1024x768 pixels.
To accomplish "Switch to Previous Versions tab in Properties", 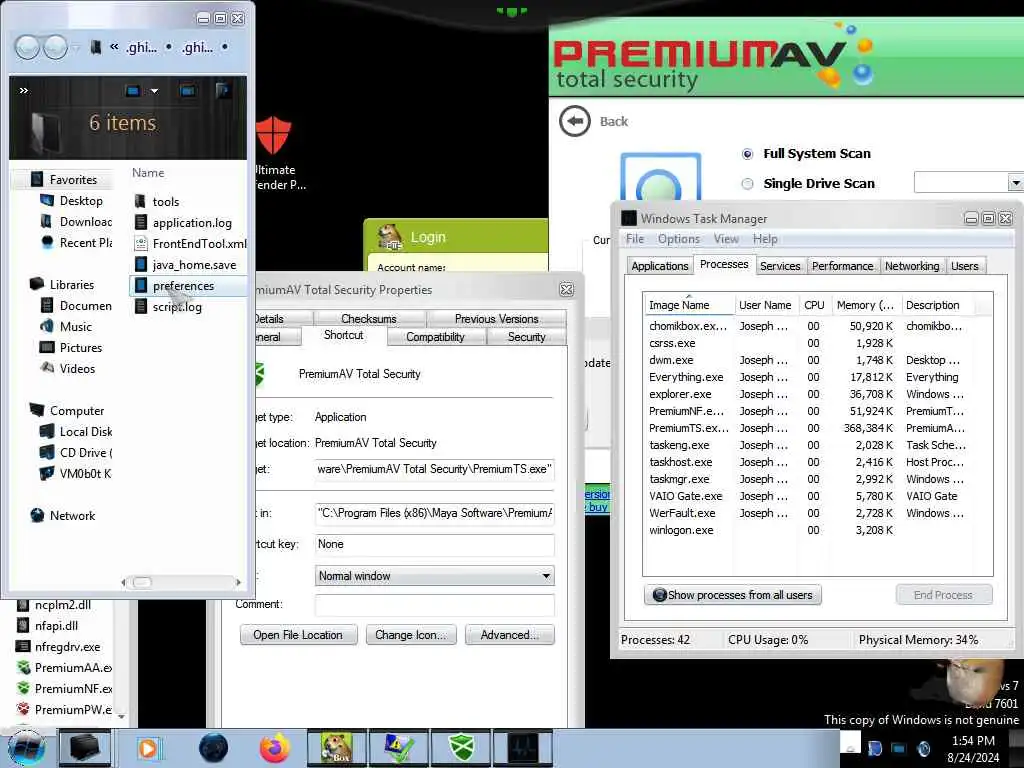I will pyautogui.click(x=496, y=319).
